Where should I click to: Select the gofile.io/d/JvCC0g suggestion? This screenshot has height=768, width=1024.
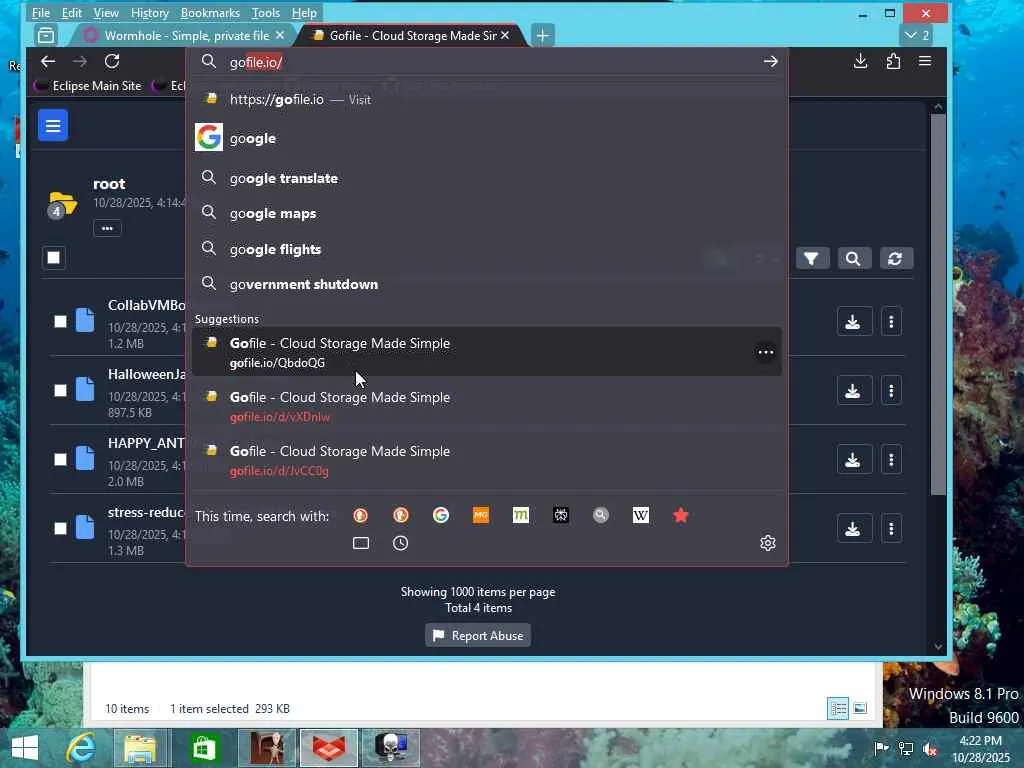(x=487, y=460)
